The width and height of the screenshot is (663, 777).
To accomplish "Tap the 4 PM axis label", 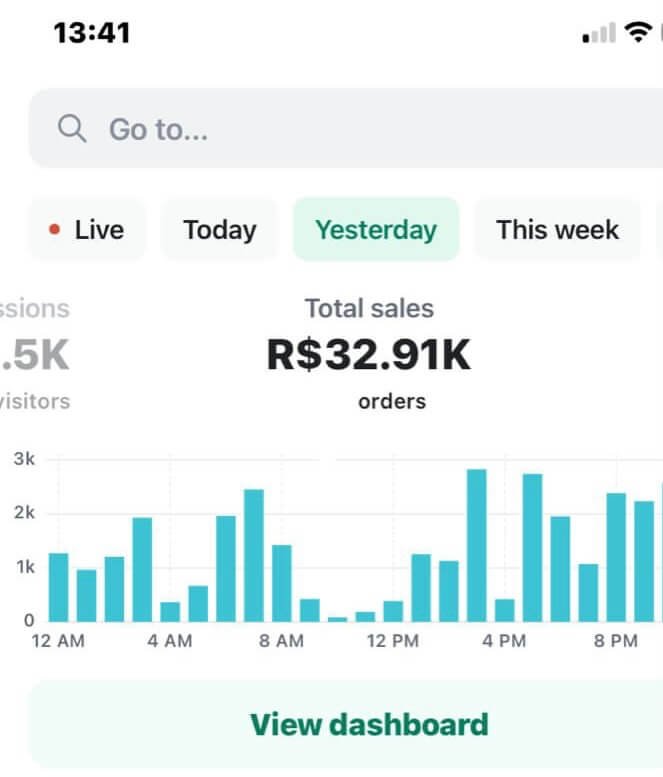I will coord(504,642).
